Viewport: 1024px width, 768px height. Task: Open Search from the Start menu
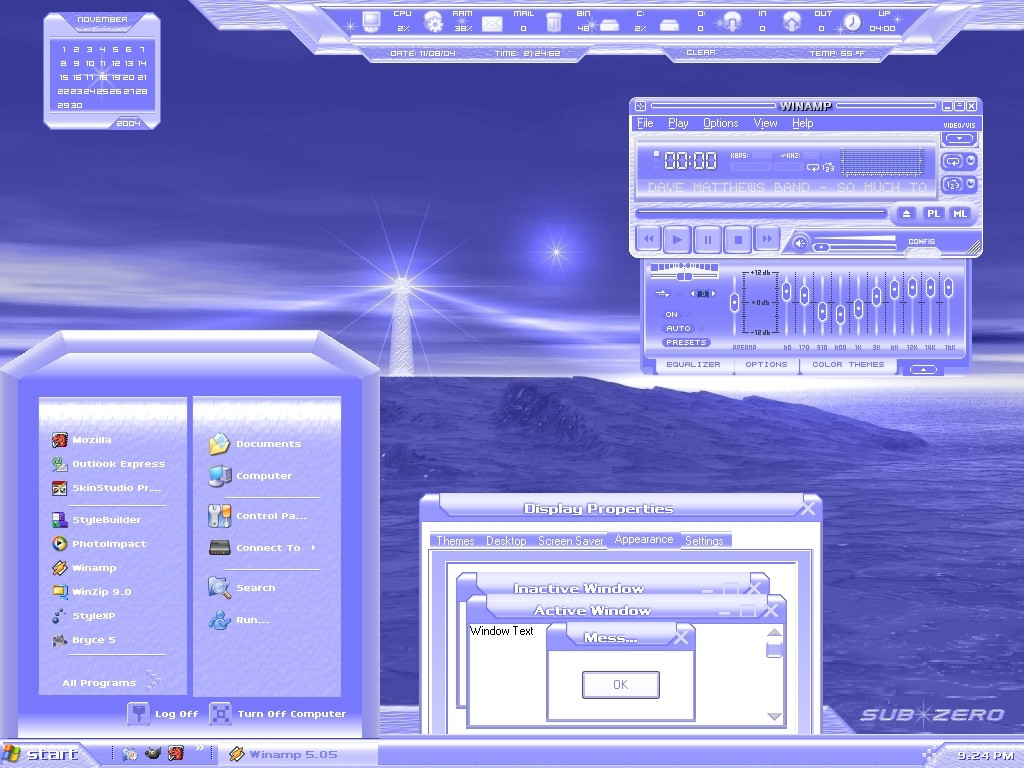242,588
